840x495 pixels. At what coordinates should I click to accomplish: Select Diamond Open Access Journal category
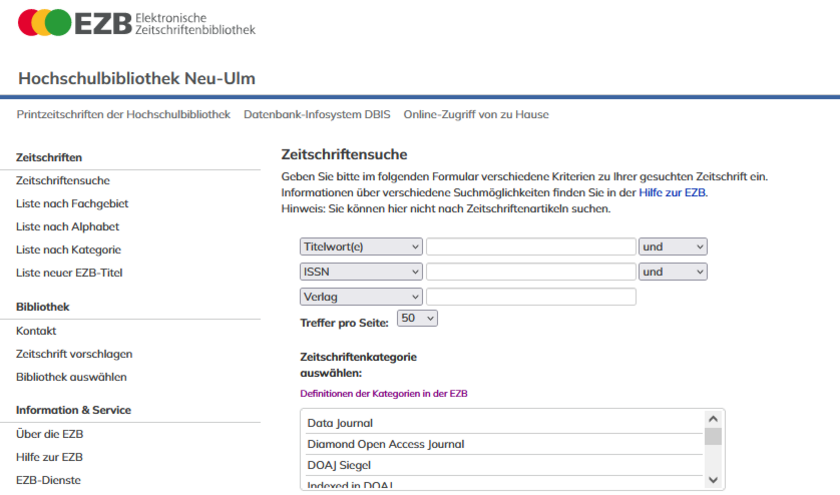[x=504, y=444]
